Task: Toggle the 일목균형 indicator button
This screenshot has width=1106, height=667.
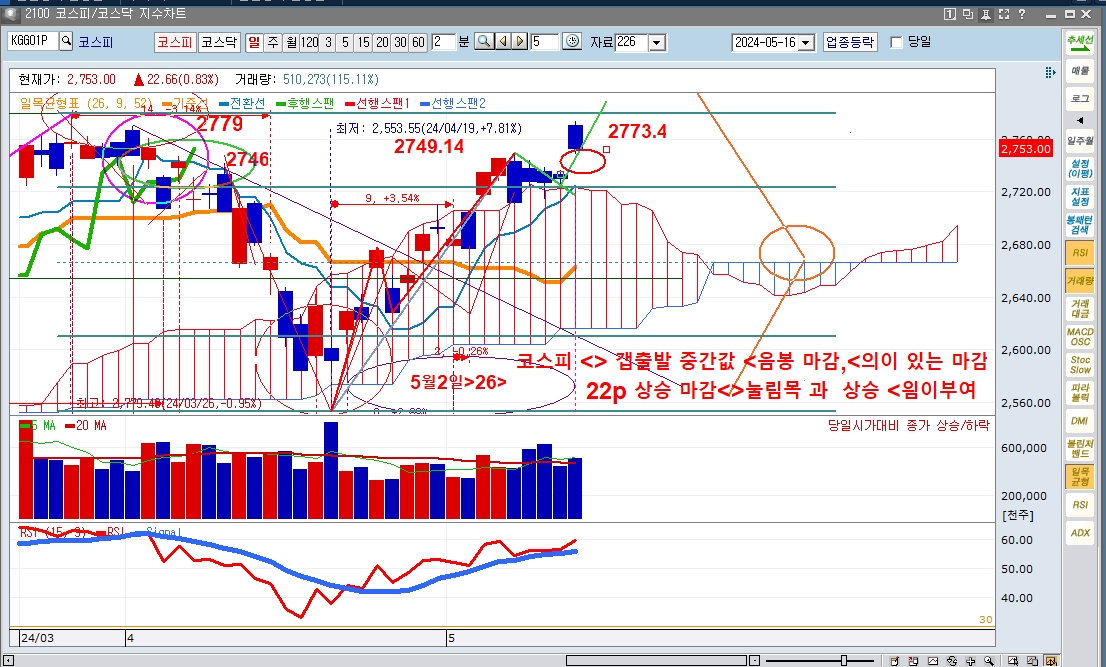Action: (1080, 475)
